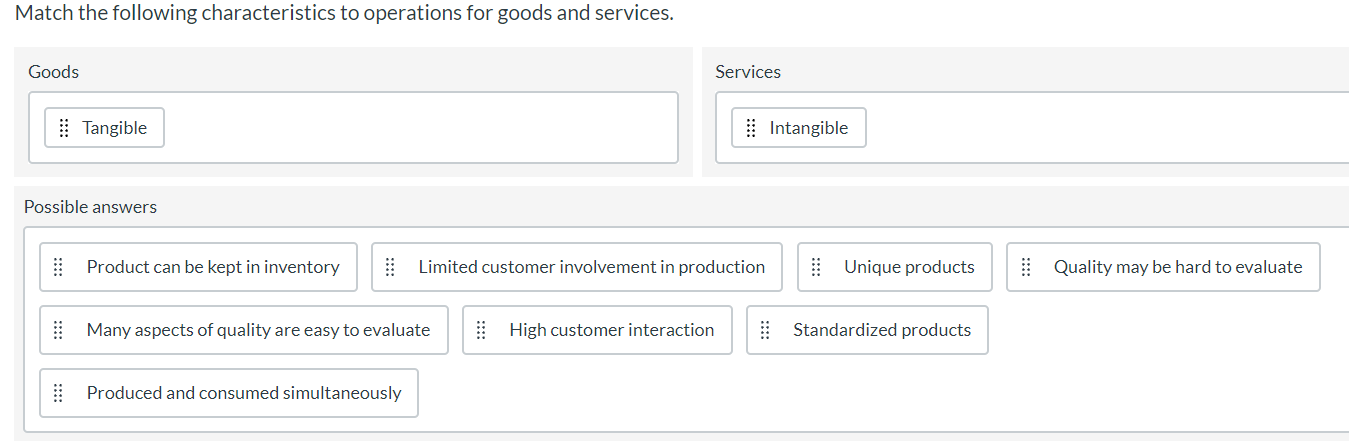This screenshot has width=1349, height=441.
Task: Select Quality may be hard to evaluate text
Action: point(1177,267)
